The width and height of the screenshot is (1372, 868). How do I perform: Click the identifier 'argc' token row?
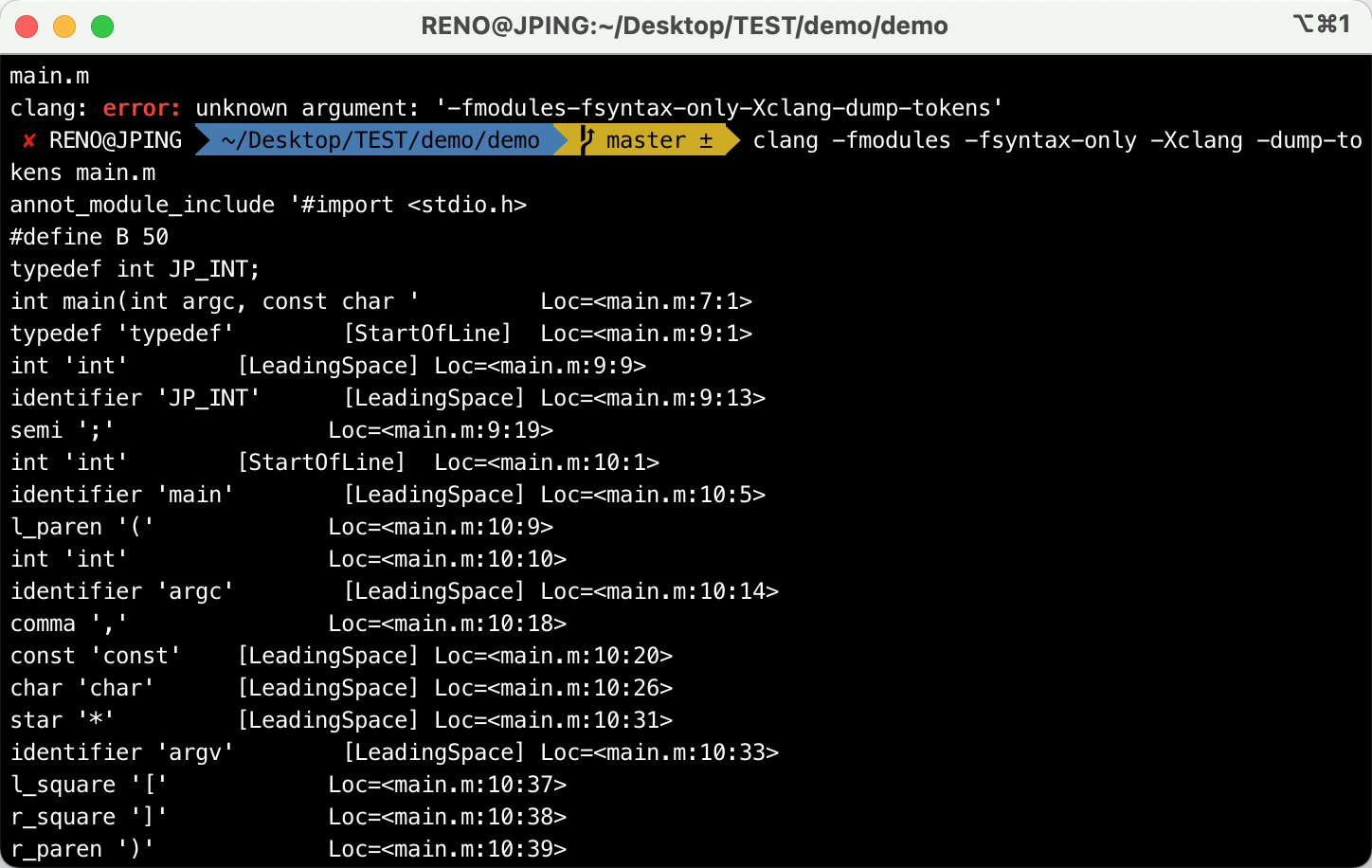click(x=394, y=591)
